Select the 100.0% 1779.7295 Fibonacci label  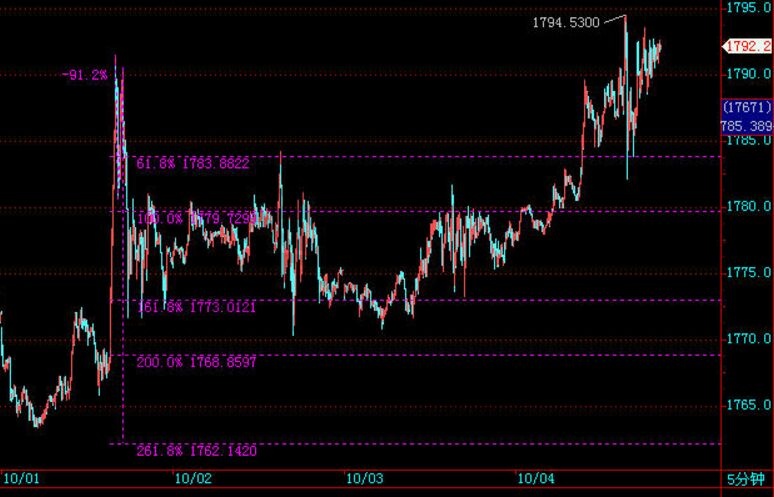tap(196, 217)
